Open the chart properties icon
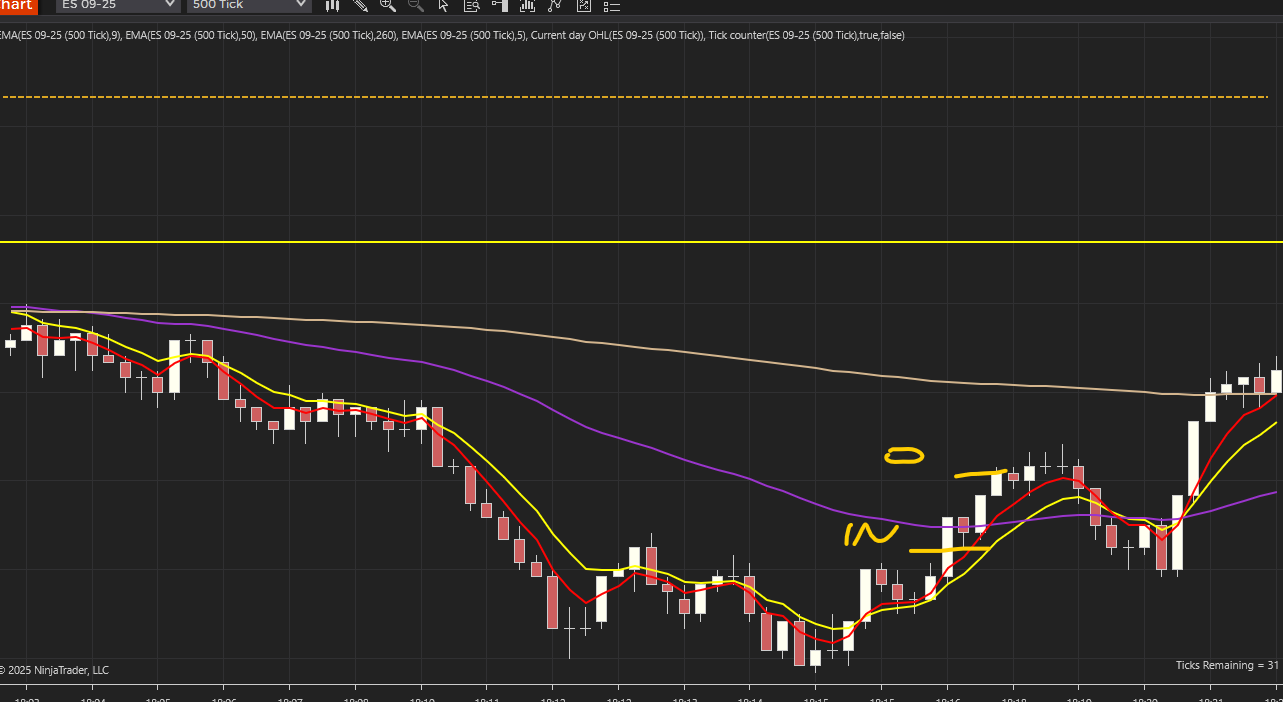Viewport: 1283px width, 702px height. coord(583,5)
